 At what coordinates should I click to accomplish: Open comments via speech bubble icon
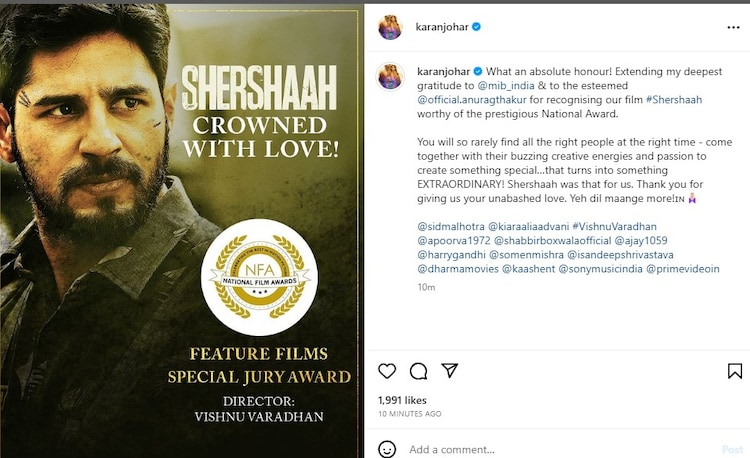tap(419, 371)
